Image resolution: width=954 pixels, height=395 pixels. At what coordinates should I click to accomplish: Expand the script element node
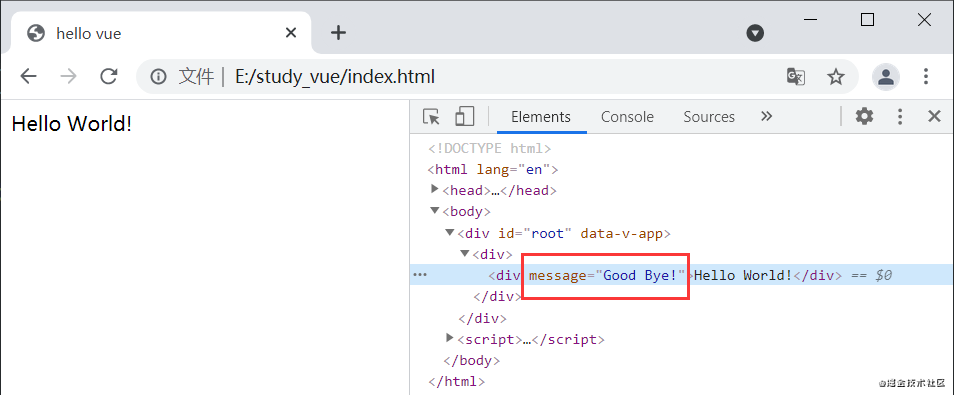[x=450, y=338]
